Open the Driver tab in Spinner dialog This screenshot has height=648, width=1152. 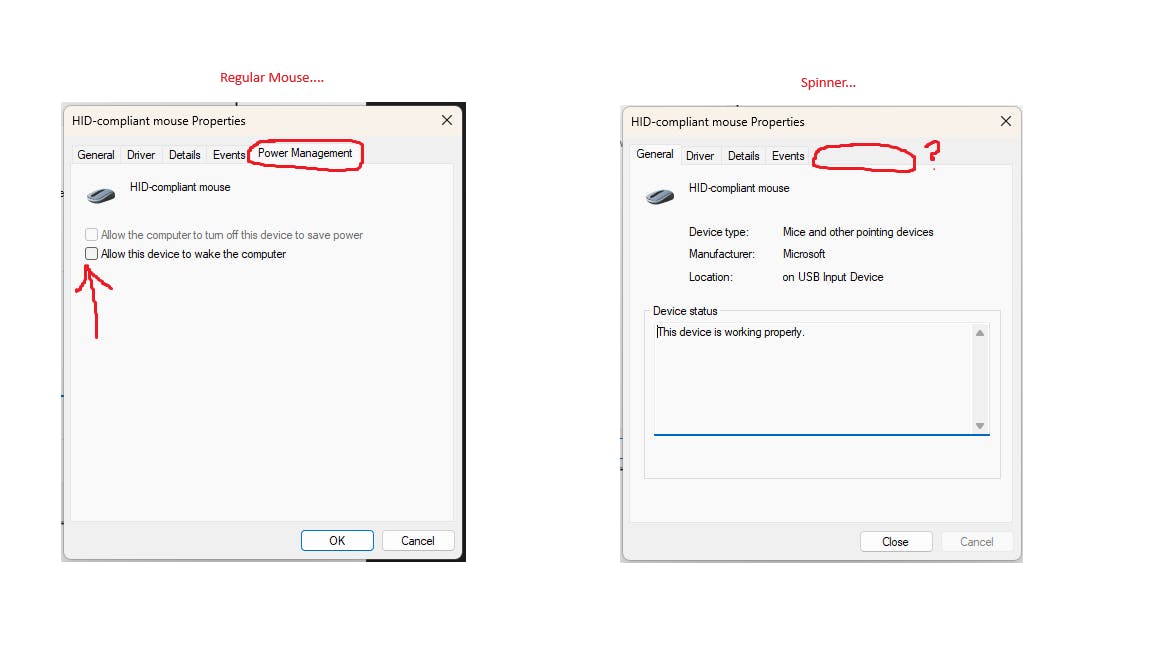(x=700, y=156)
